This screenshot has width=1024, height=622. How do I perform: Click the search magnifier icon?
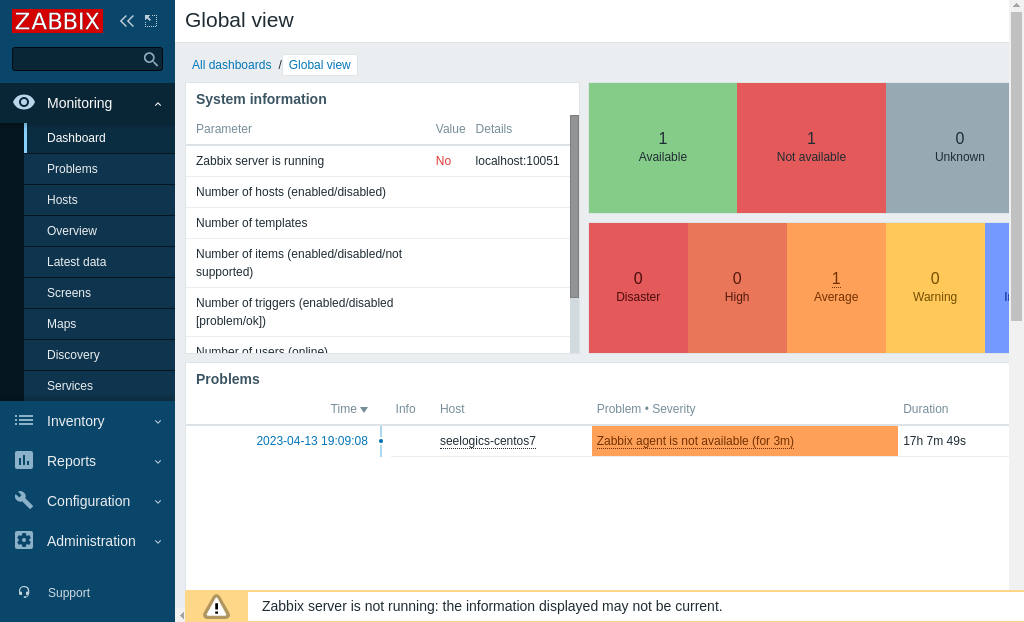(151, 59)
